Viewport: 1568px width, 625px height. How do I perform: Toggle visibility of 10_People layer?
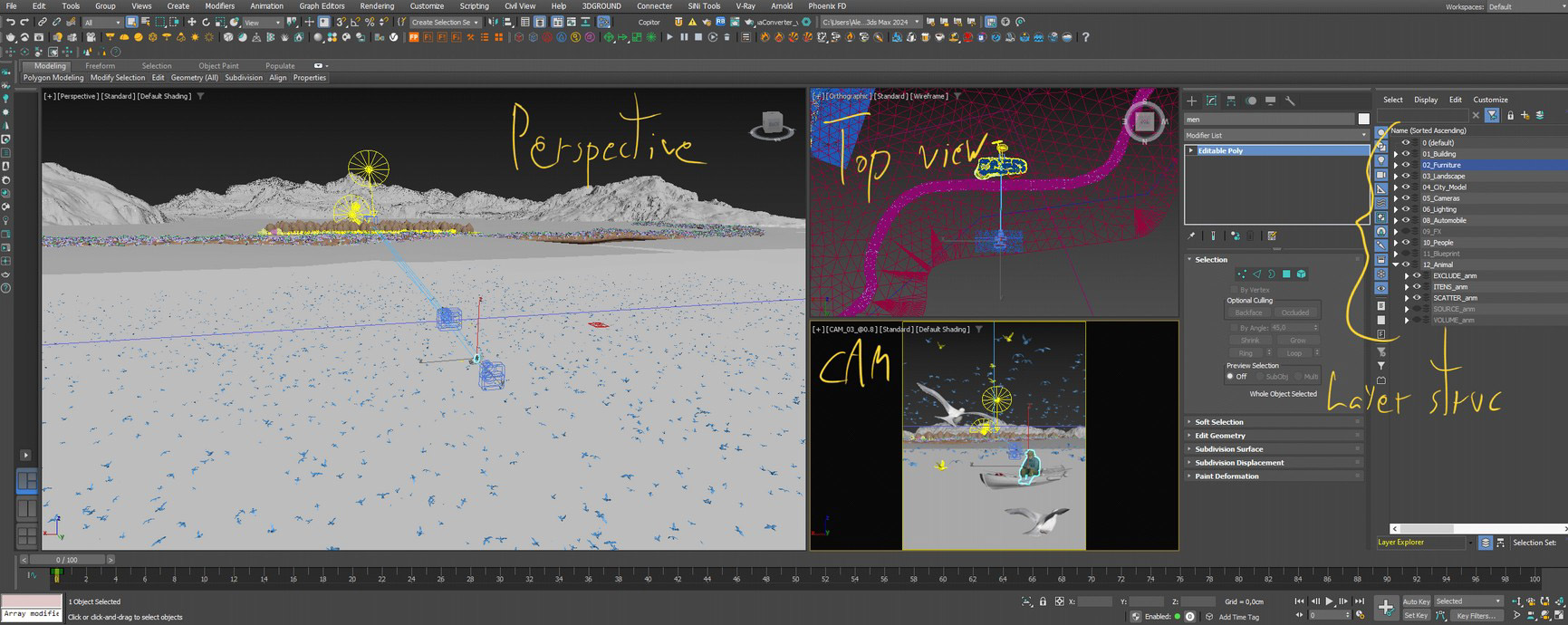pyautogui.click(x=1406, y=243)
